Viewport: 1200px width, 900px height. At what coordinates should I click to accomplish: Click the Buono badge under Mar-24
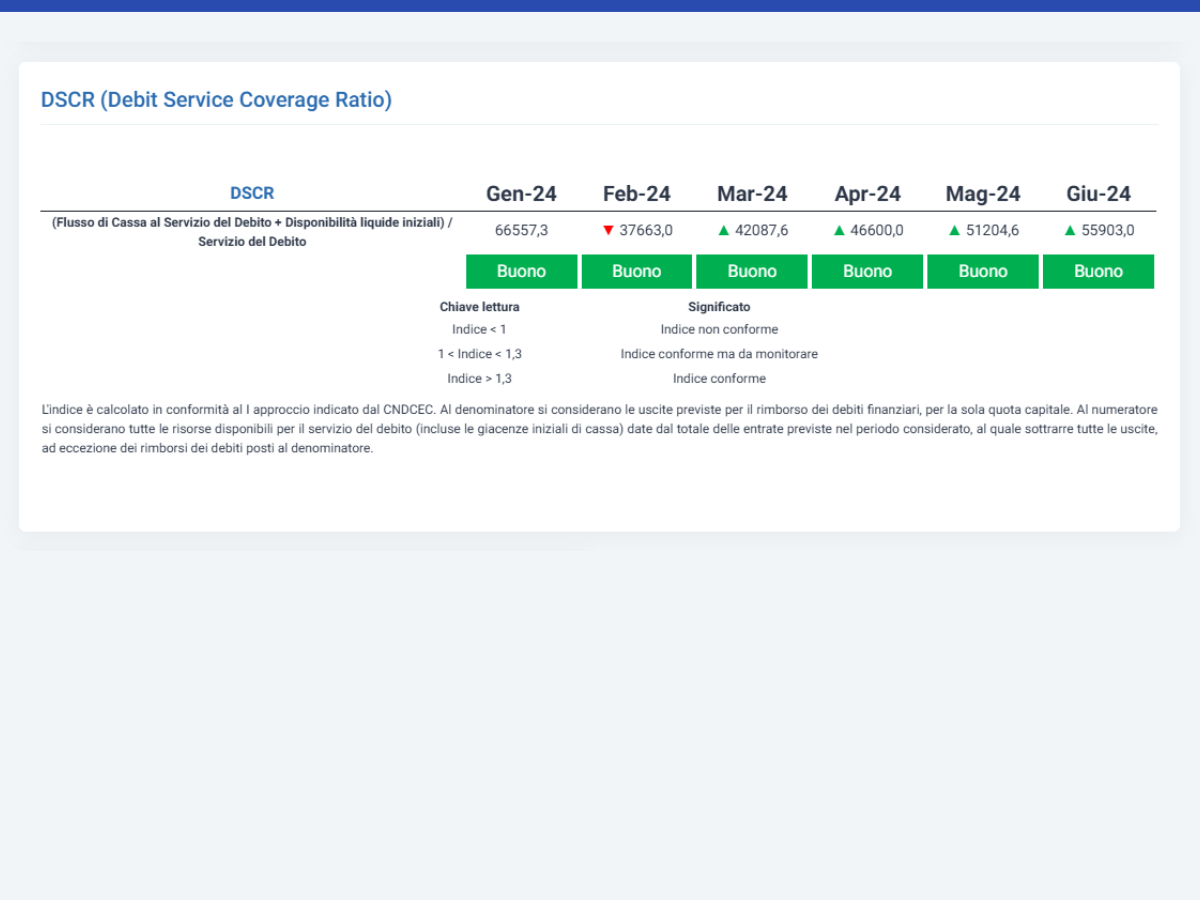752,271
